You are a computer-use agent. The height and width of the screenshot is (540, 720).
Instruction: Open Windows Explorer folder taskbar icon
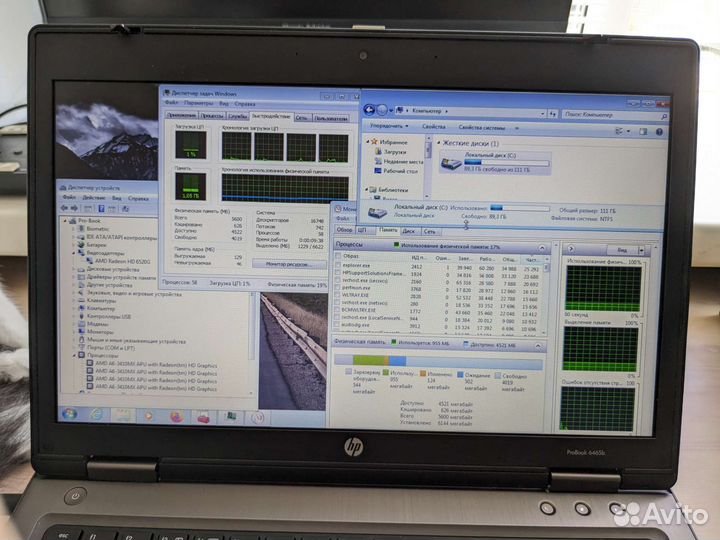click(x=123, y=416)
